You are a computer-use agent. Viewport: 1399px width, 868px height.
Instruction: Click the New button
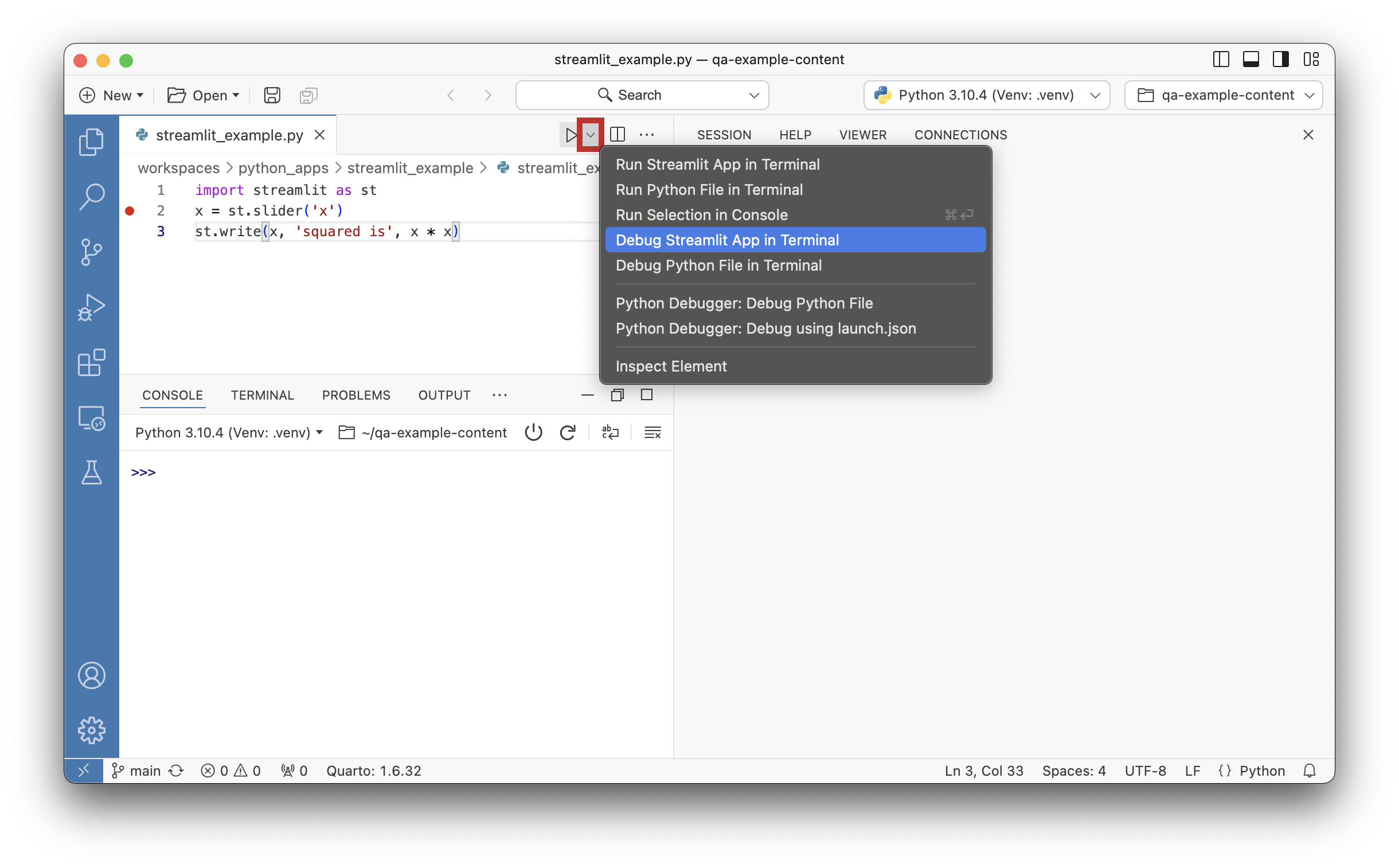111,95
